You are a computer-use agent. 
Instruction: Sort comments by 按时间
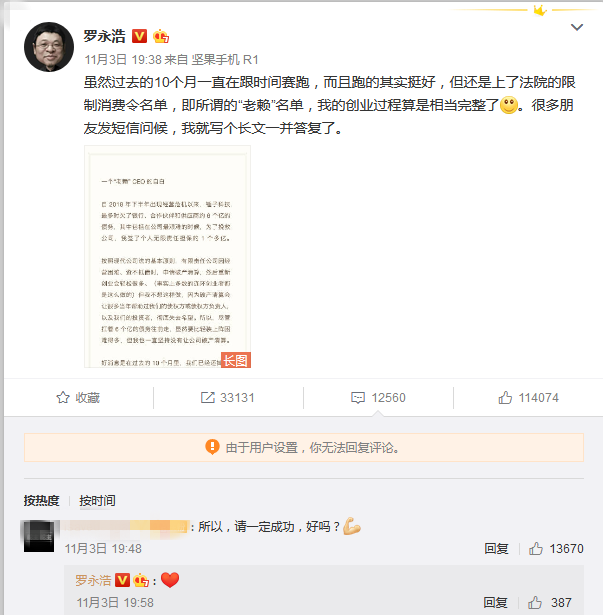point(97,500)
